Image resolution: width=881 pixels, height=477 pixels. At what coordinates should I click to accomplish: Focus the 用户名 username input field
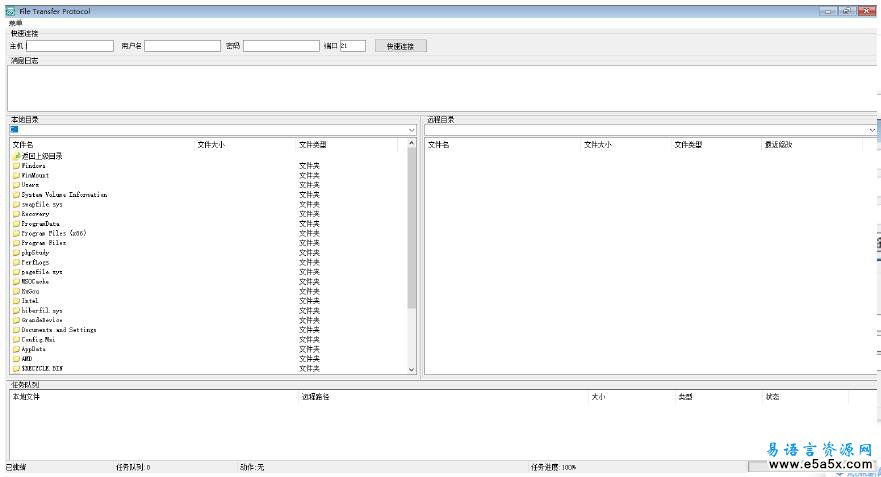point(183,46)
